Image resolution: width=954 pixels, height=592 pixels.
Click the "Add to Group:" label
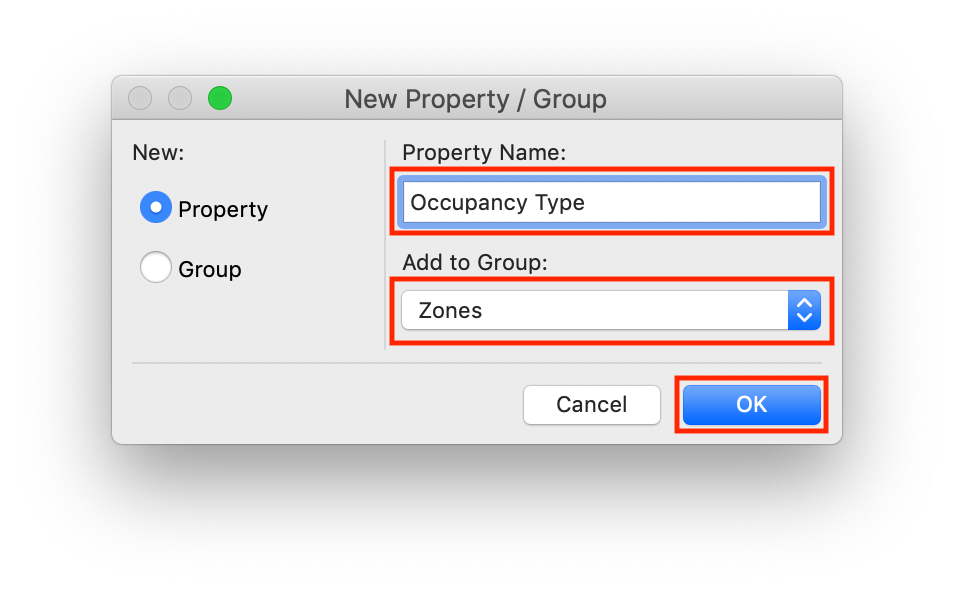(475, 262)
